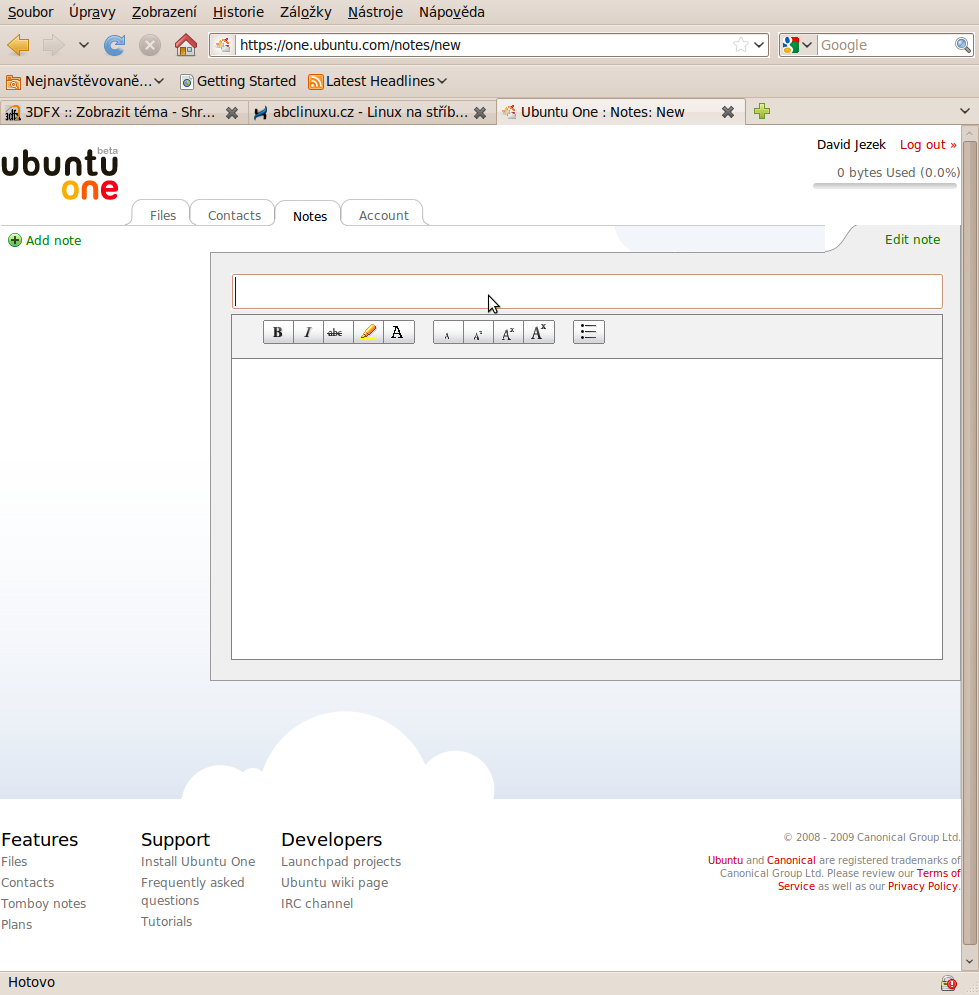Expand Nejnavštěvovaně bookmarks folder

pos(85,81)
